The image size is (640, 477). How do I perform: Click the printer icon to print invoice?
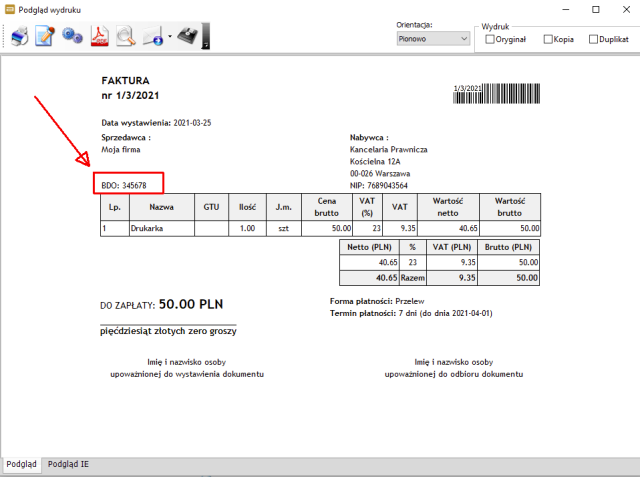point(19,36)
